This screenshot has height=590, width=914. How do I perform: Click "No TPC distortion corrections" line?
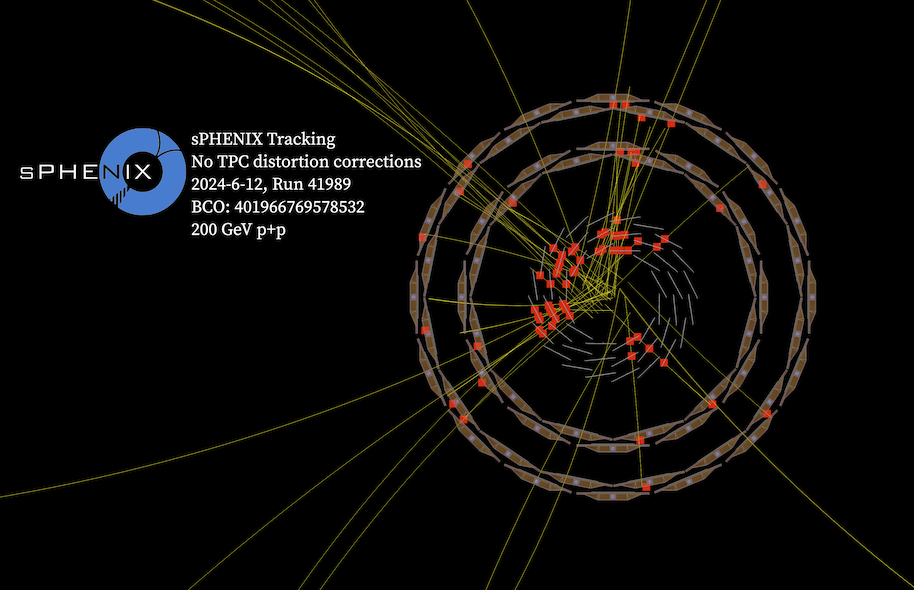tap(306, 161)
